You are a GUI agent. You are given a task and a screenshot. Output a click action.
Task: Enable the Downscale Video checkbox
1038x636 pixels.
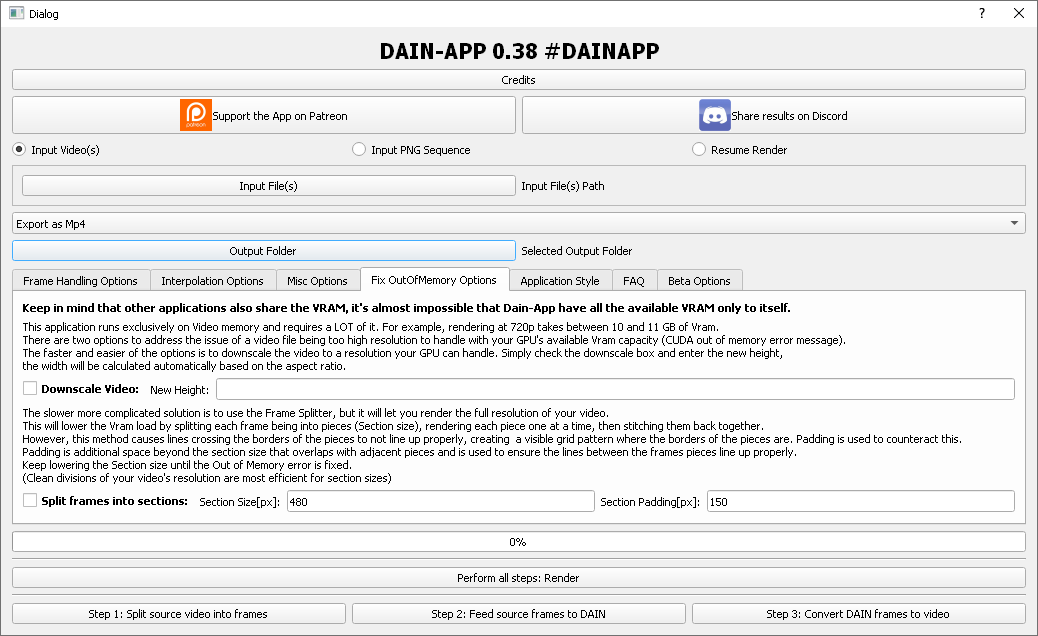coord(28,389)
